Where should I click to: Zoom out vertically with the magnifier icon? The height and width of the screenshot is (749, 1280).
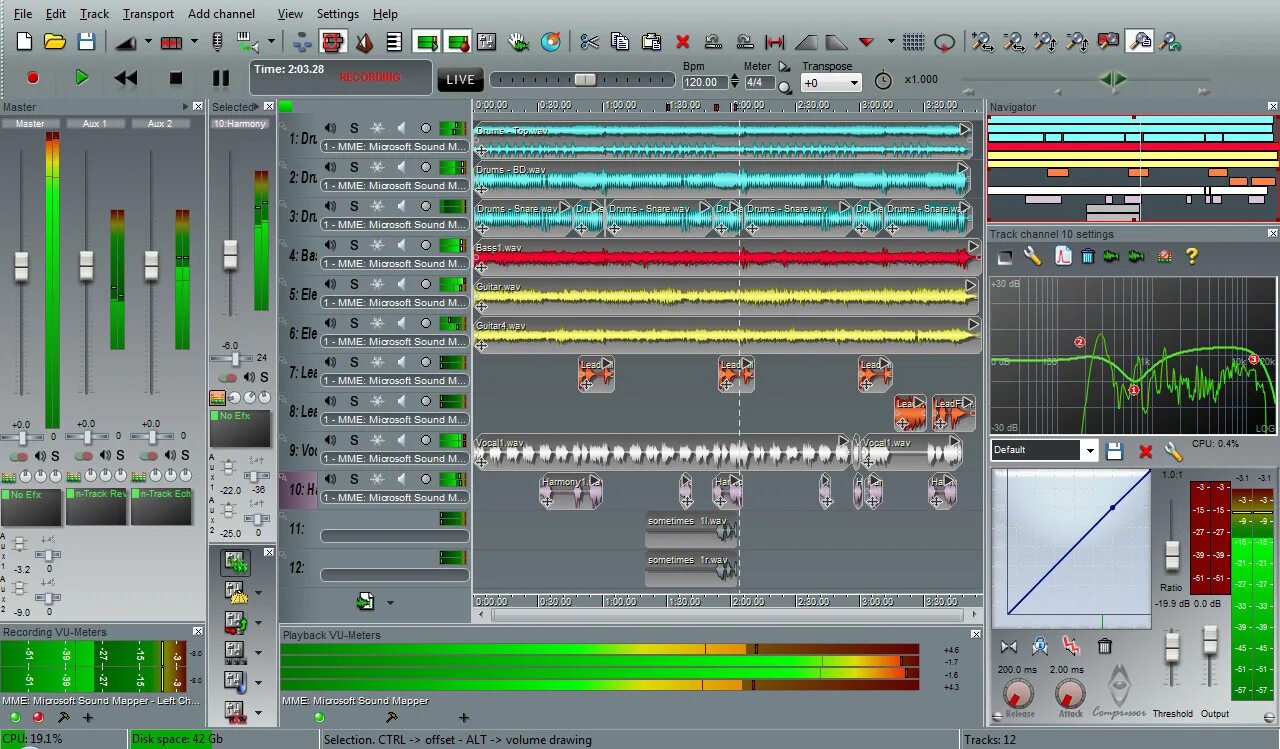1076,42
